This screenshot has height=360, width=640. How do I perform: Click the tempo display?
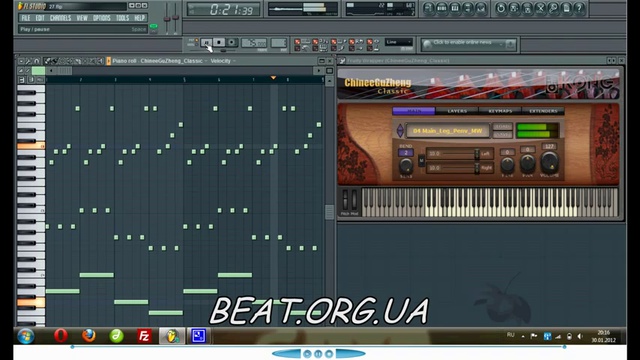click(x=254, y=42)
